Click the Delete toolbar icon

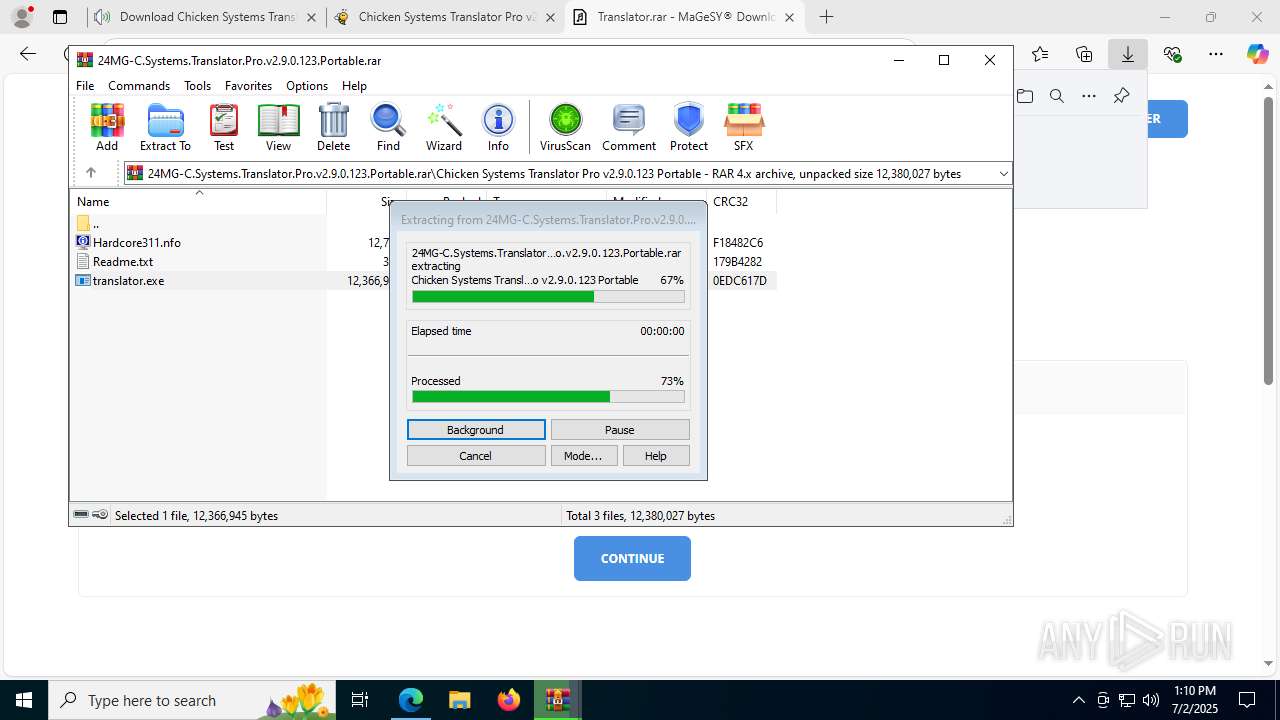point(333,127)
